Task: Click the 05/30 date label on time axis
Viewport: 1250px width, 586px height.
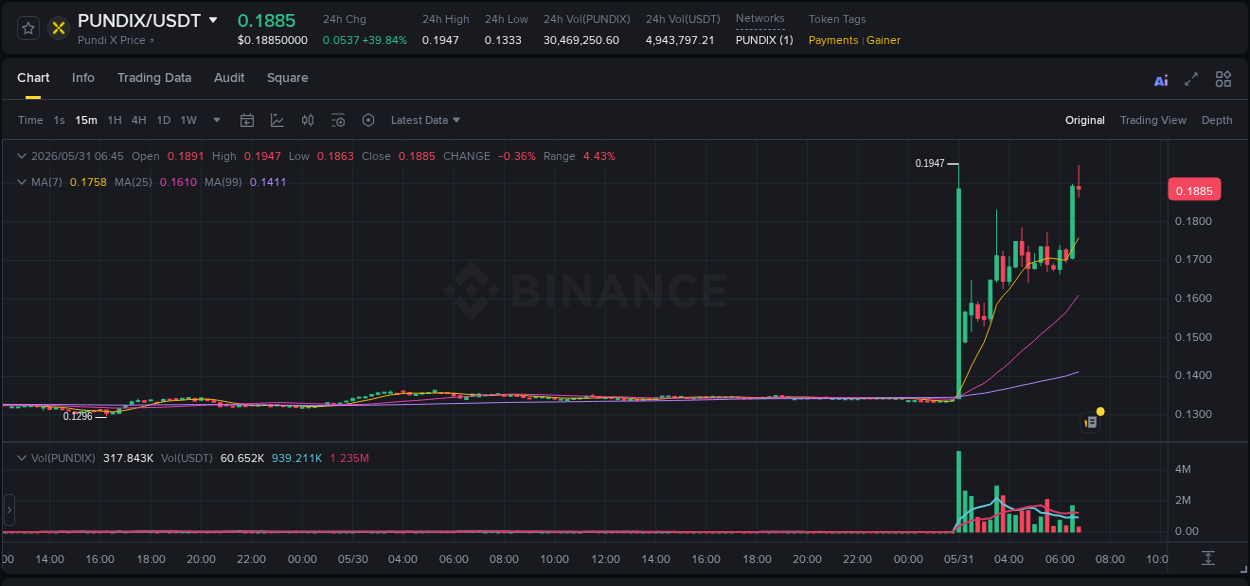Action: (x=352, y=559)
